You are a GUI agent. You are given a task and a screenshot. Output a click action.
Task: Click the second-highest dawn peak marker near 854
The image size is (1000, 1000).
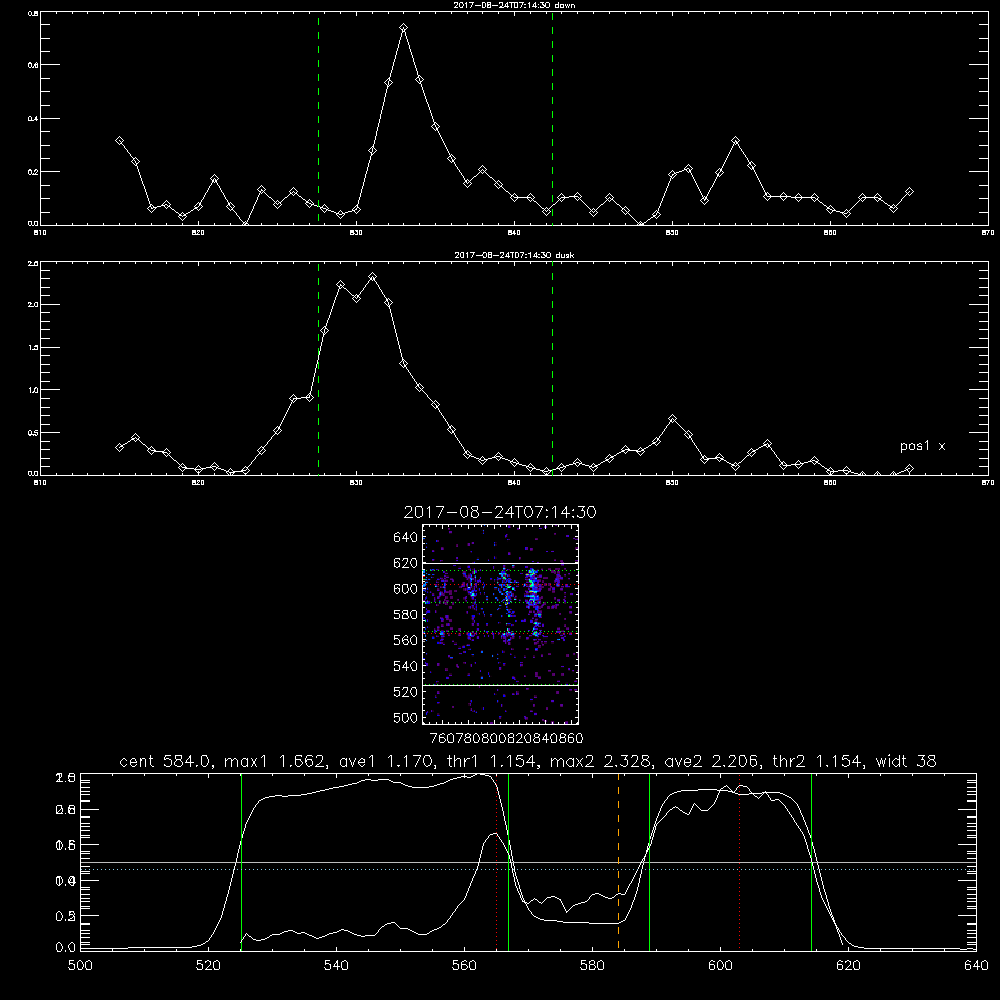tap(735, 140)
